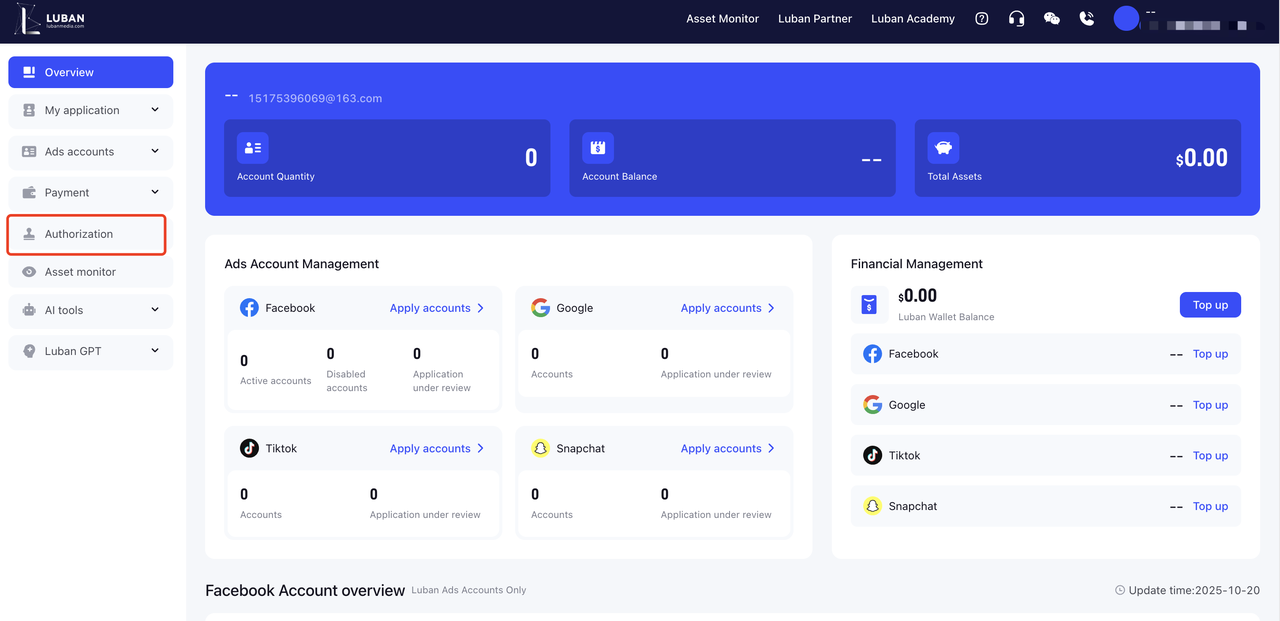1280x621 pixels.
Task: Click the $0.00 Total Assets value
Action: pyautogui.click(x=1202, y=158)
